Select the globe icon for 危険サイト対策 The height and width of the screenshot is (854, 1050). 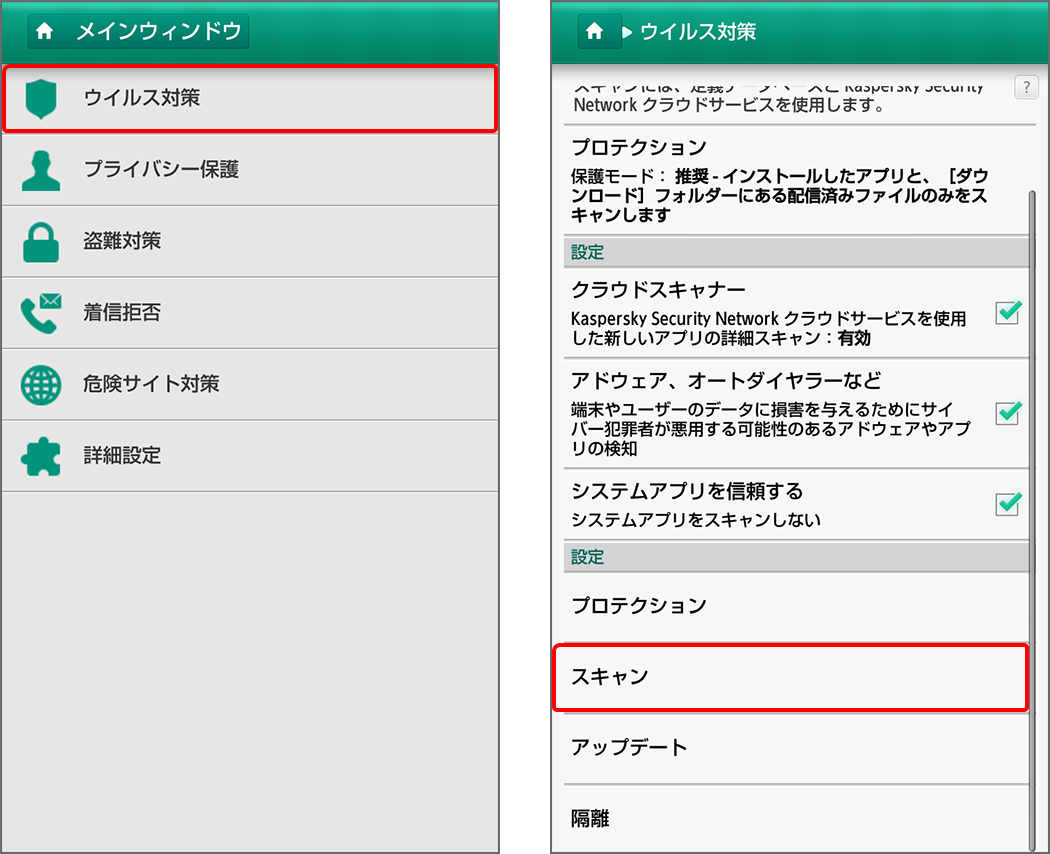(43, 384)
